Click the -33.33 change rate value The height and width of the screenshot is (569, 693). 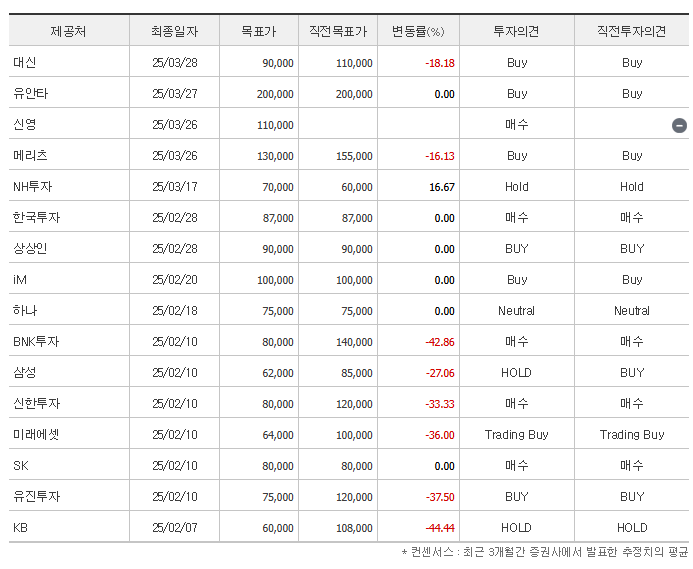point(440,404)
